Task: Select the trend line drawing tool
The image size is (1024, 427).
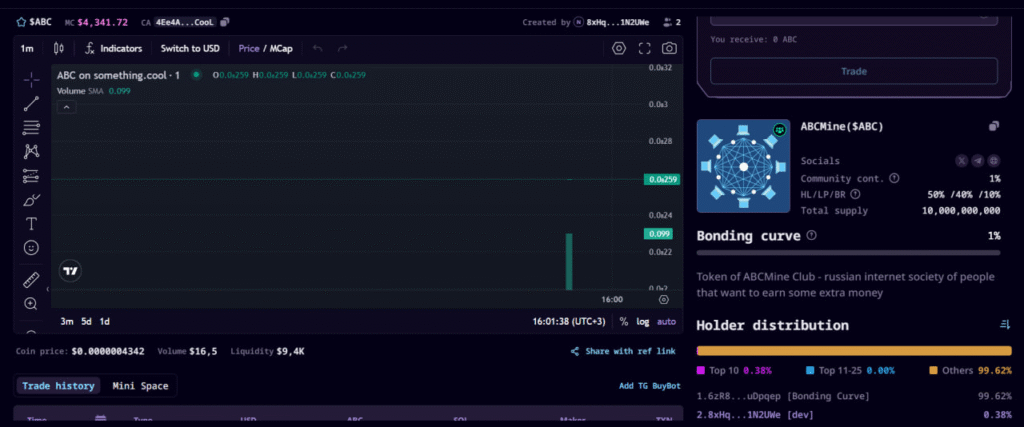Action: (31, 104)
